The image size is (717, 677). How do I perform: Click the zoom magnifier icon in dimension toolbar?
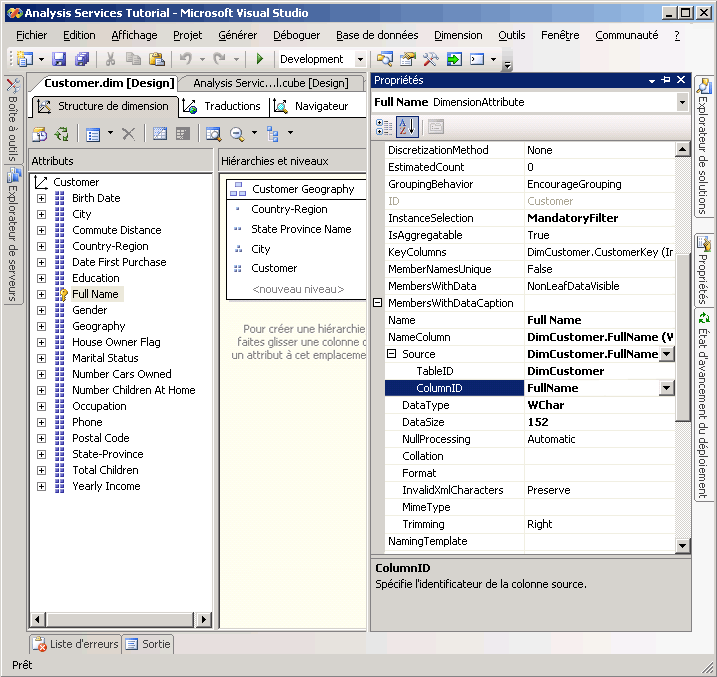pyautogui.click(x=237, y=133)
